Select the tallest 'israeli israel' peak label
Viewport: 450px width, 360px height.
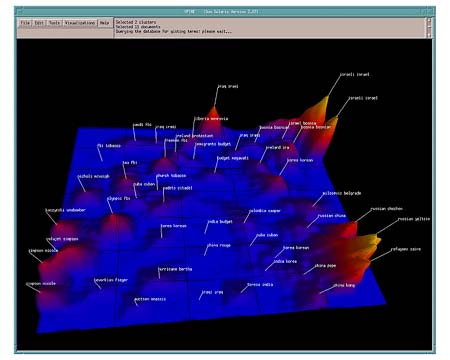[x=354, y=75]
